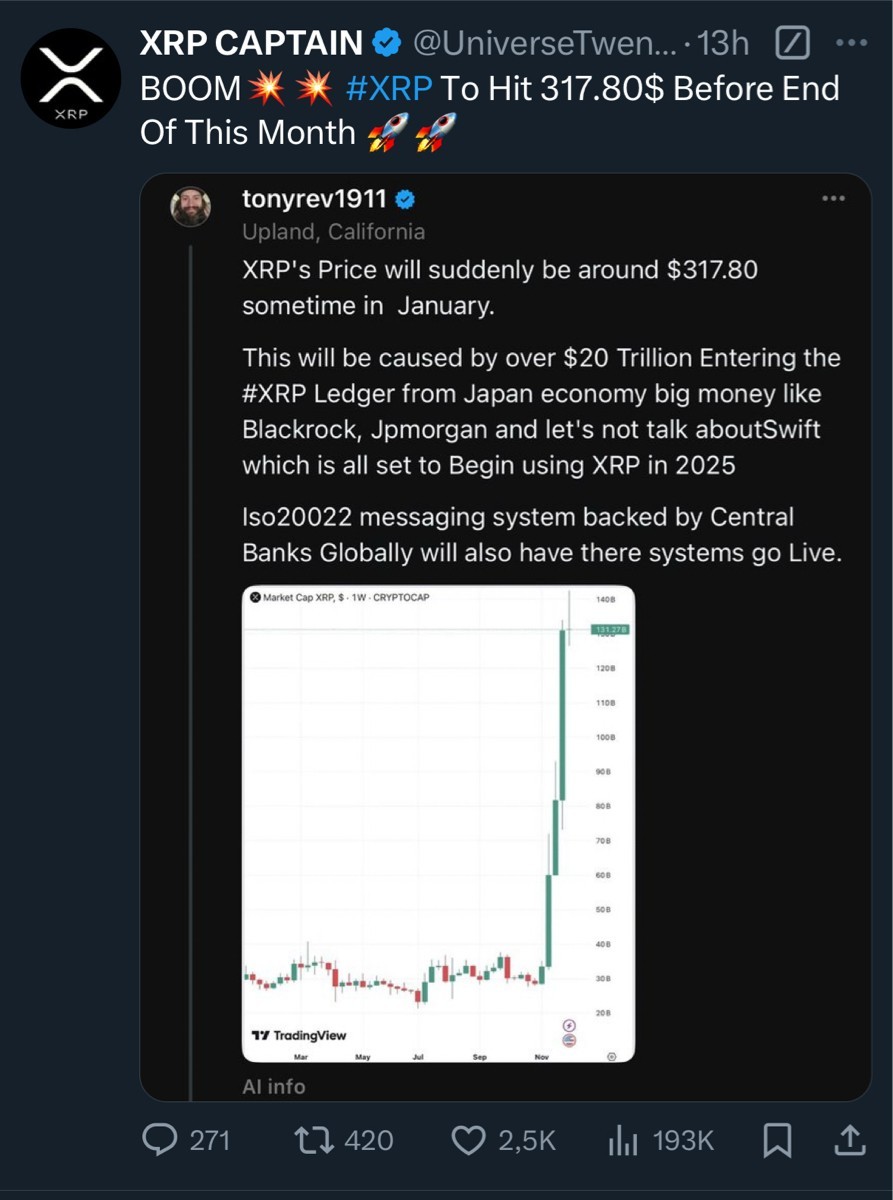
Task: Click the AI info label
Action: click(274, 1086)
